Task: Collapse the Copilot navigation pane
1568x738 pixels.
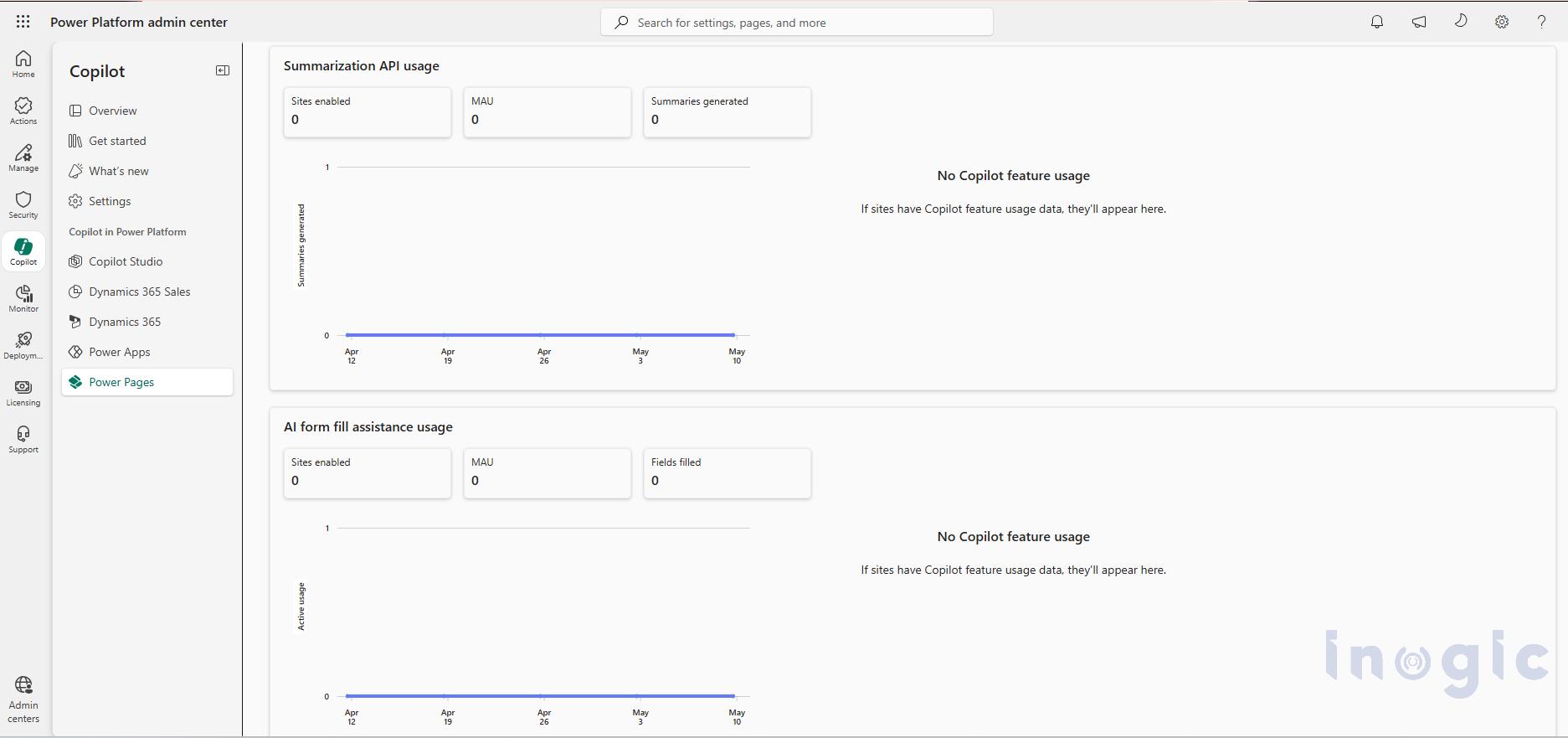Action: [x=223, y=70]
